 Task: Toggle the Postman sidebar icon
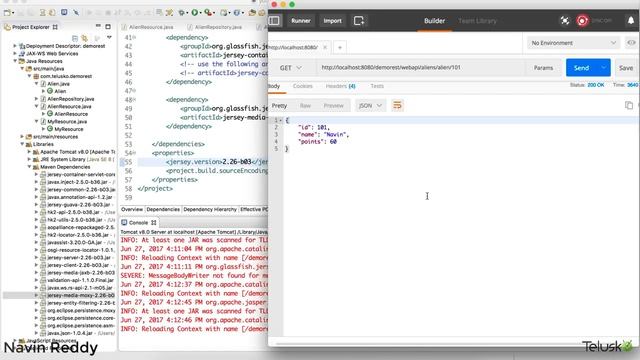click(274, 20)
